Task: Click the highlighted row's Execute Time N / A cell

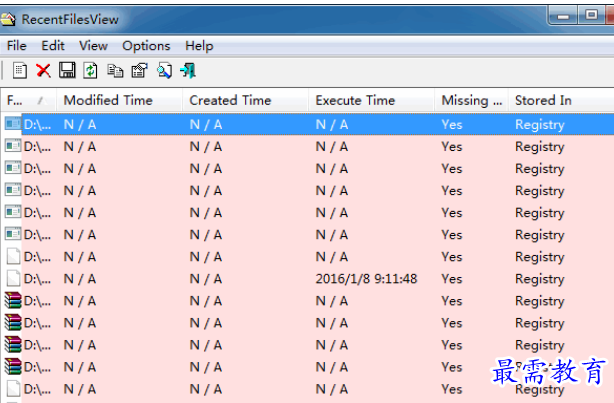Action: click(x=332, y=125)
